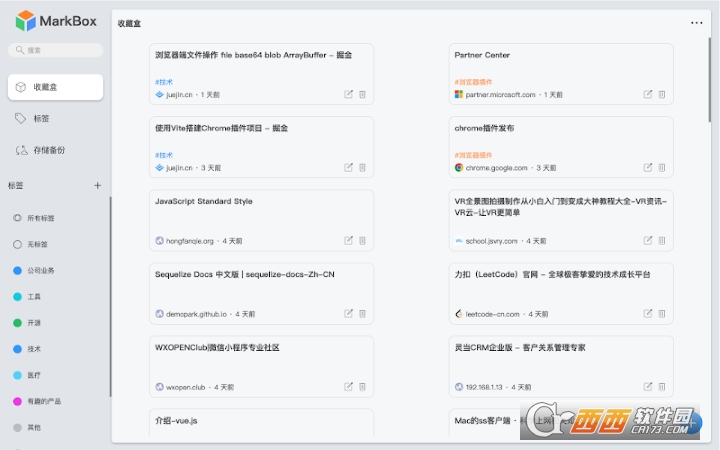The height and width of the screenshot is (450, 720).
Task: Select the 工具 tag
Action: coord(34,297)
